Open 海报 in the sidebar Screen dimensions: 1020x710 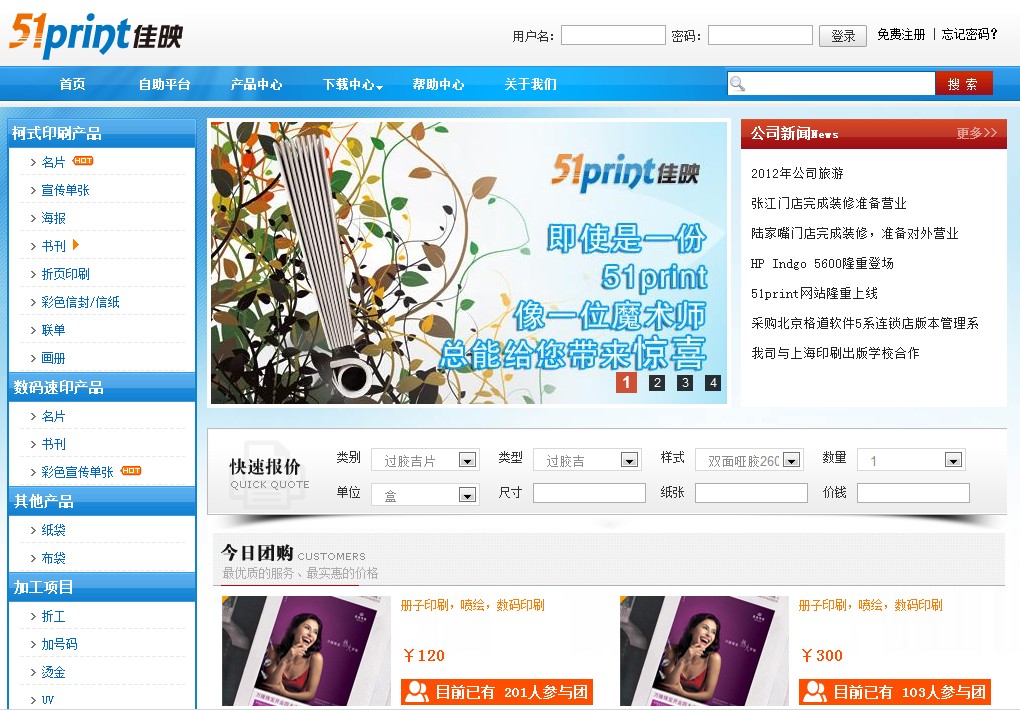pos(53,218)
